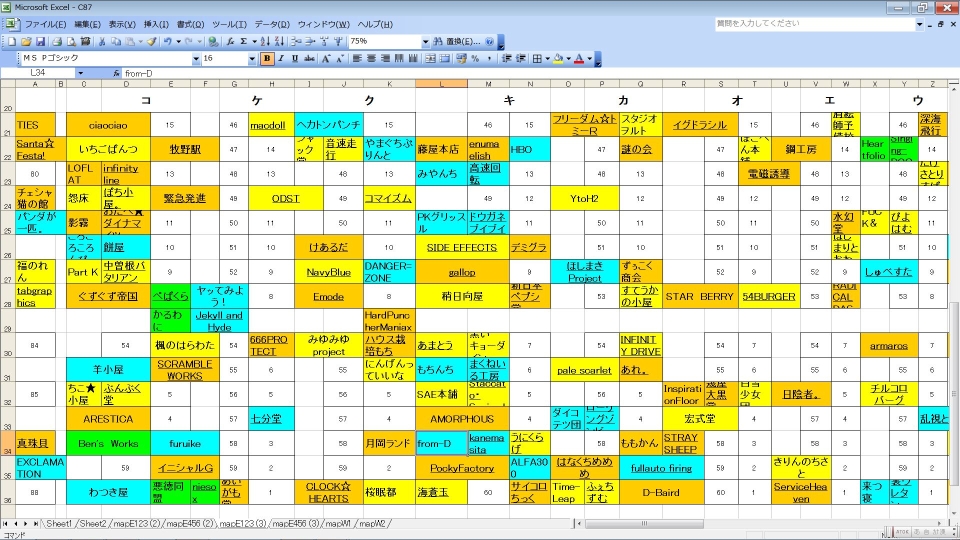Toggle Underline formatting button
Viewport: 960px width, 540px height.
(295, 59)
